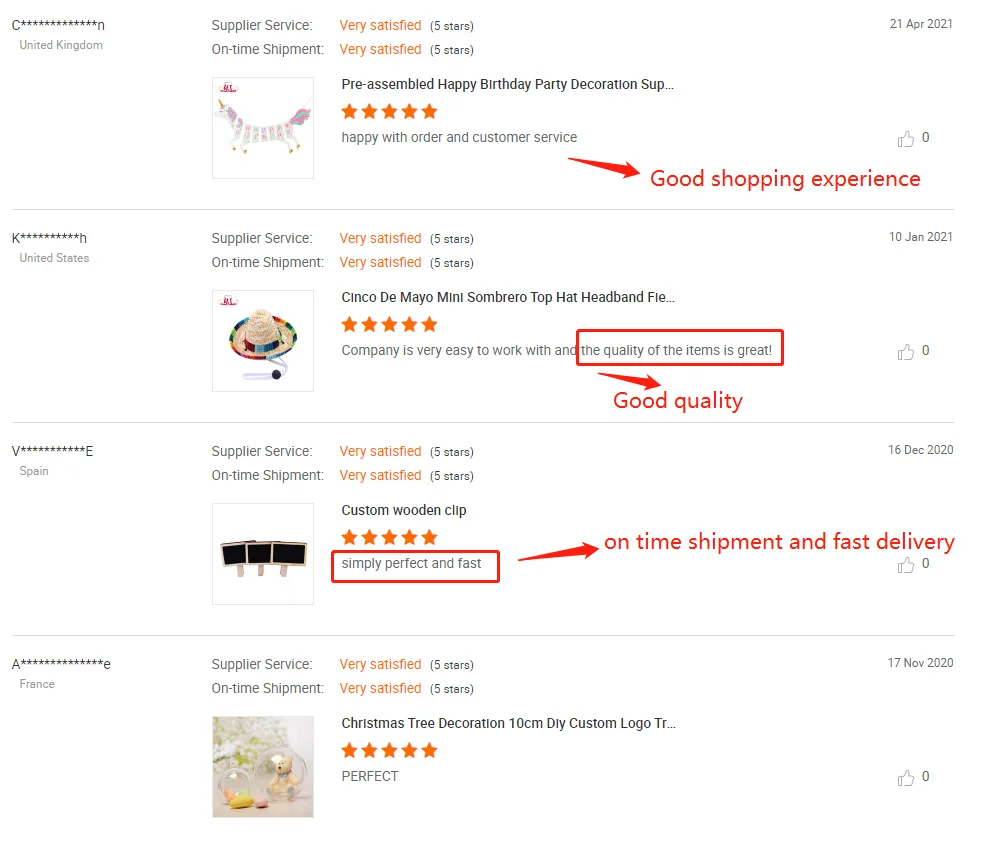Click the 'PERFECT' review comment
Screen dimensions: 990x847
click(370, 777)
